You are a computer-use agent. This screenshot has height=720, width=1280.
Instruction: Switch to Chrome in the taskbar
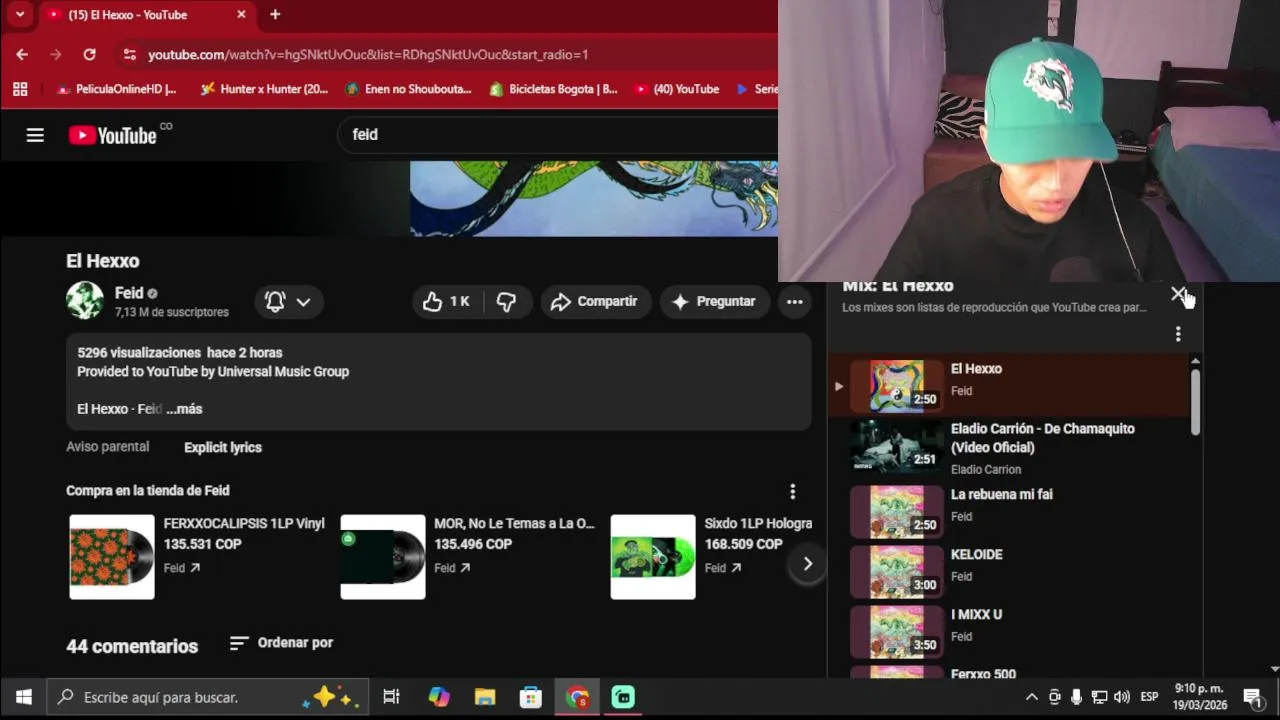[x=577, y=697]
